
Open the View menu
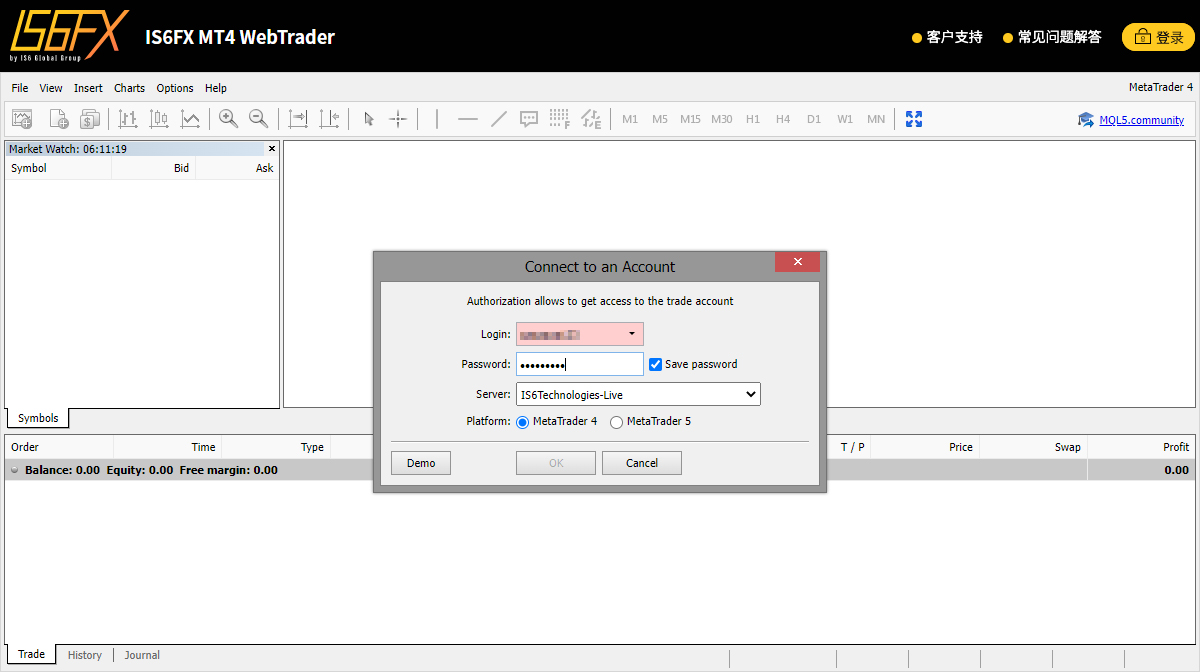click(x=51, y=88)
